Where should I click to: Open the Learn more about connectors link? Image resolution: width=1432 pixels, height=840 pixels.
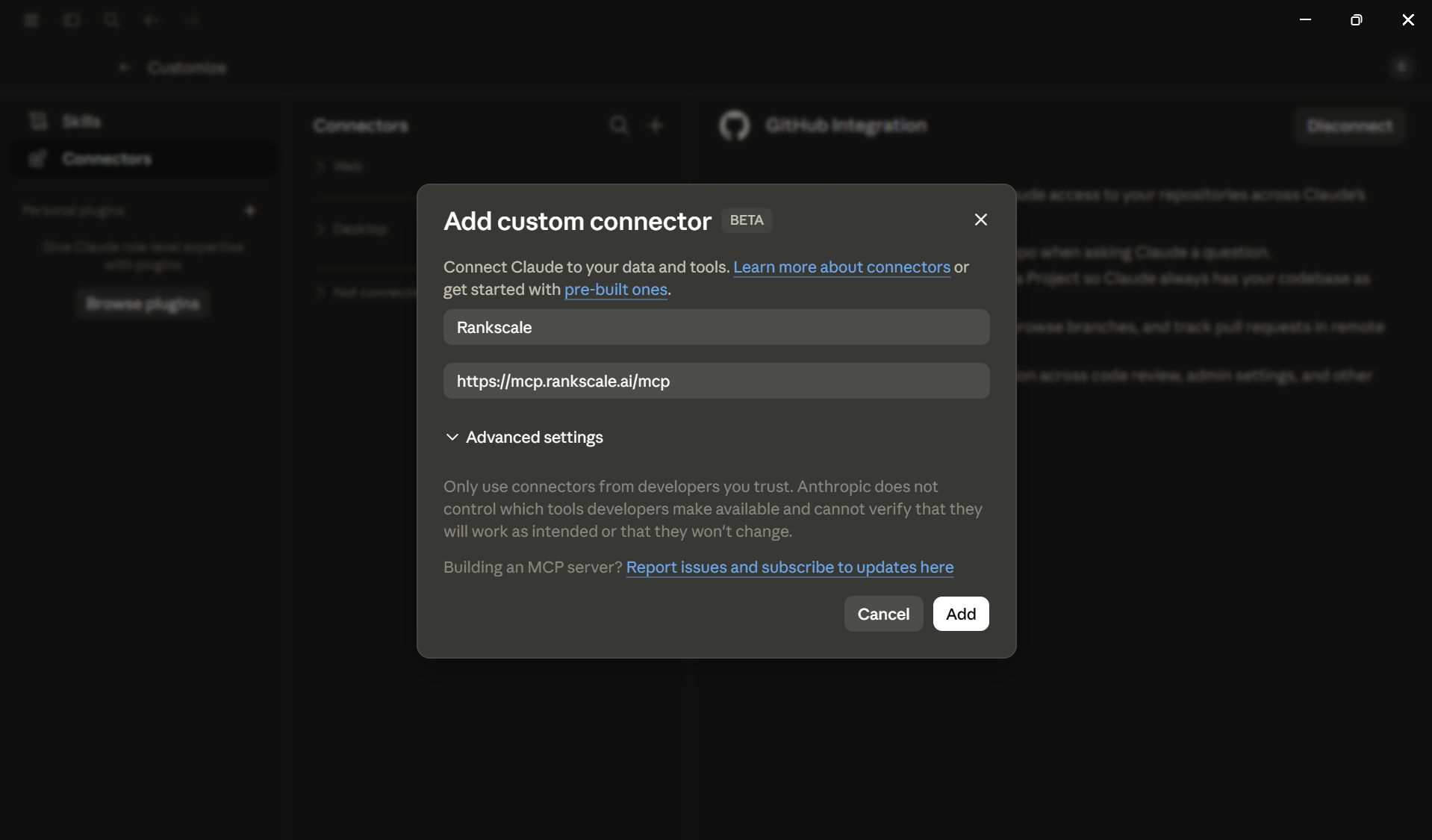coord(841,267)
